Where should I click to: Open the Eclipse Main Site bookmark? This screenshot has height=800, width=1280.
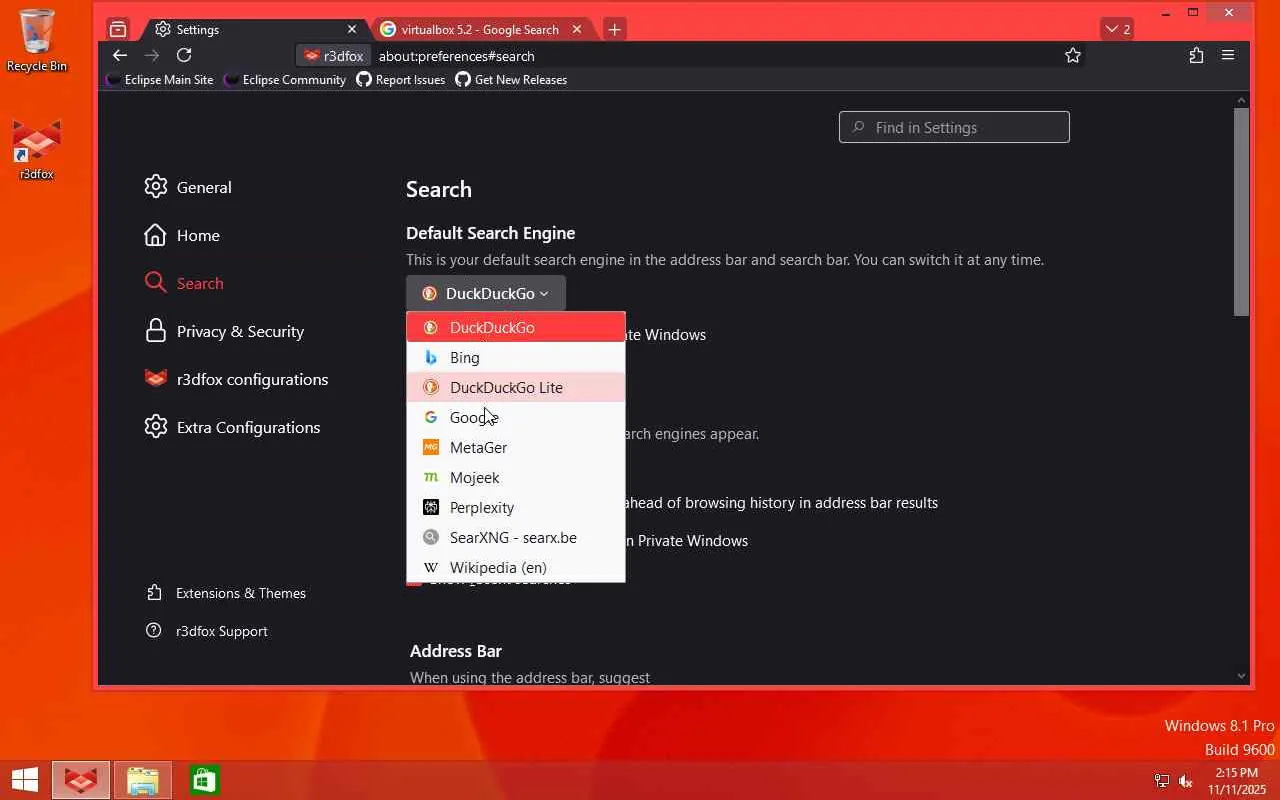160,80
